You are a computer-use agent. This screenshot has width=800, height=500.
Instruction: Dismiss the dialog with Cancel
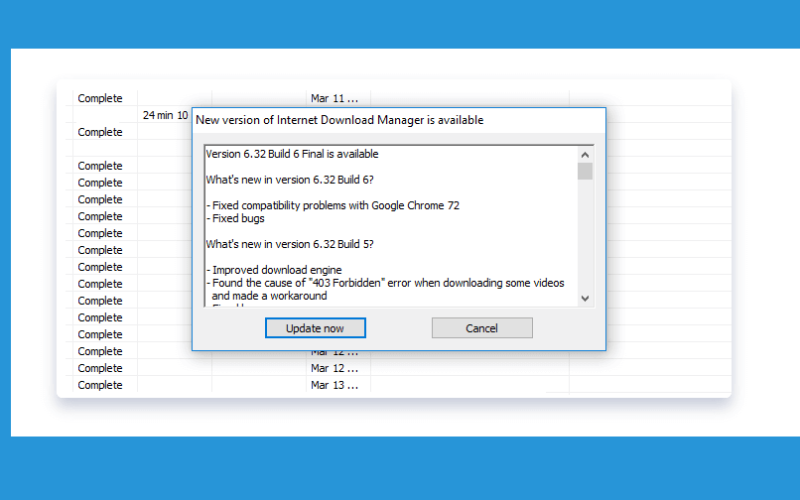coord(482,328)
